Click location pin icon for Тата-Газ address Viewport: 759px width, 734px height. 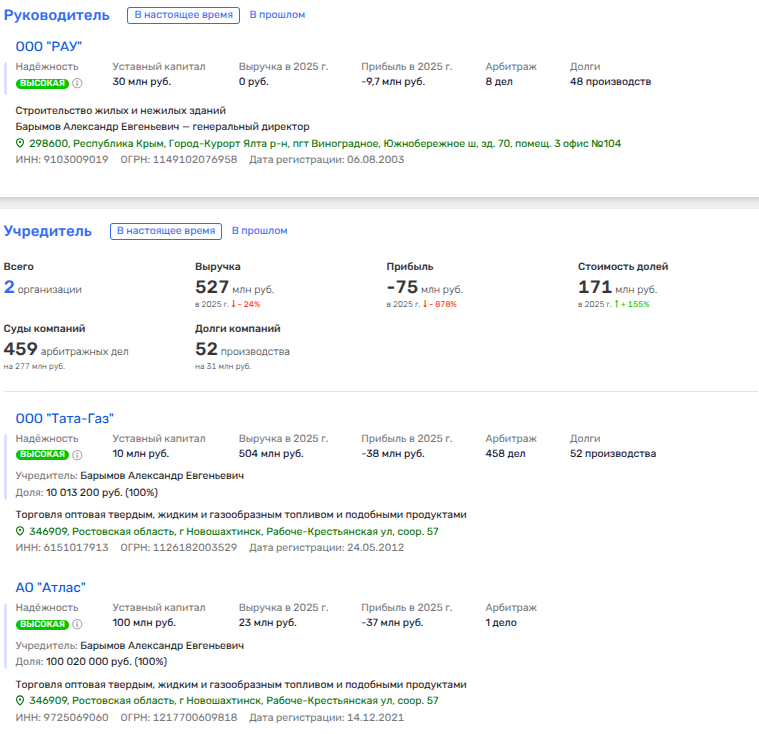pyautogui.click(x=20, y=532)
